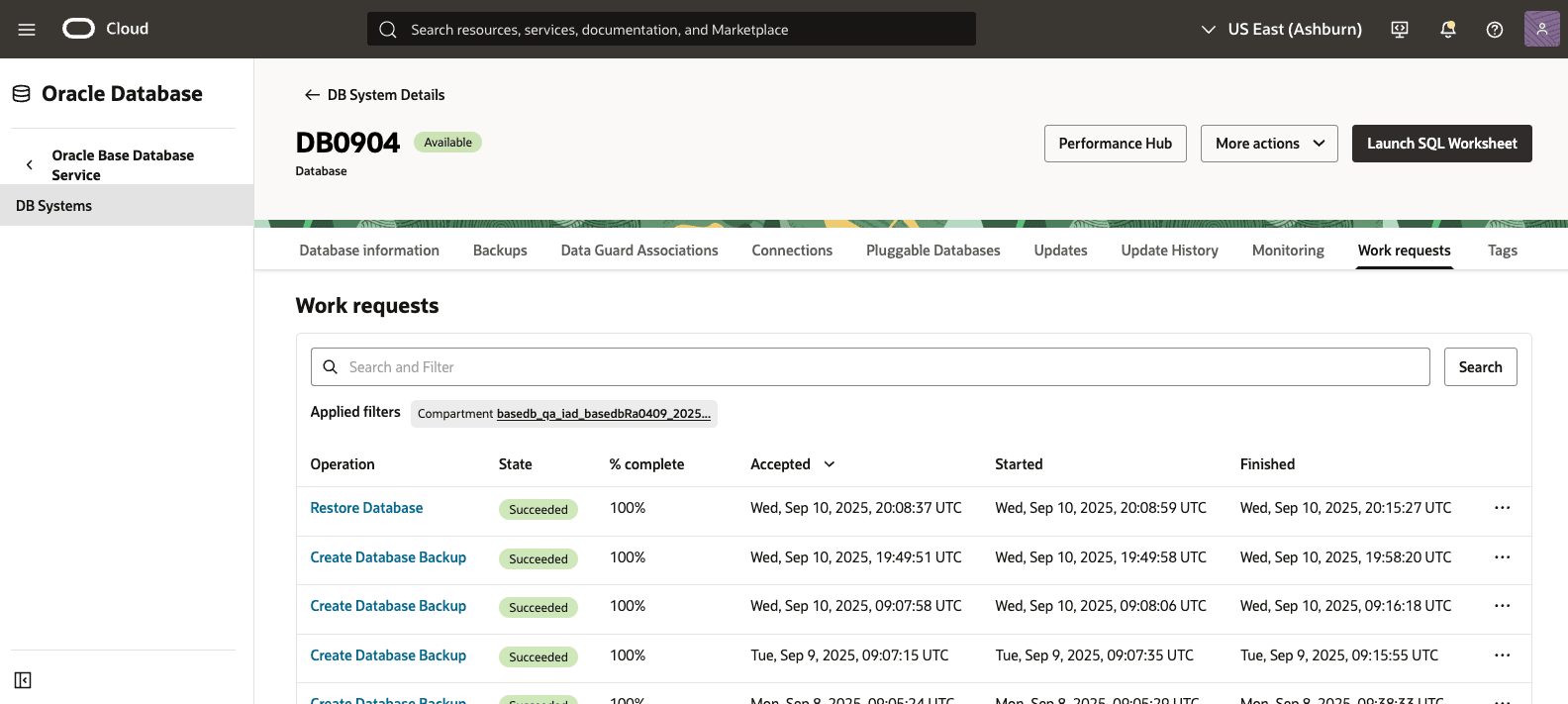The width and height of the screenshot is (1568, 704).
Task: Launch SQL Worksheet
Action: click(1442, 144)
